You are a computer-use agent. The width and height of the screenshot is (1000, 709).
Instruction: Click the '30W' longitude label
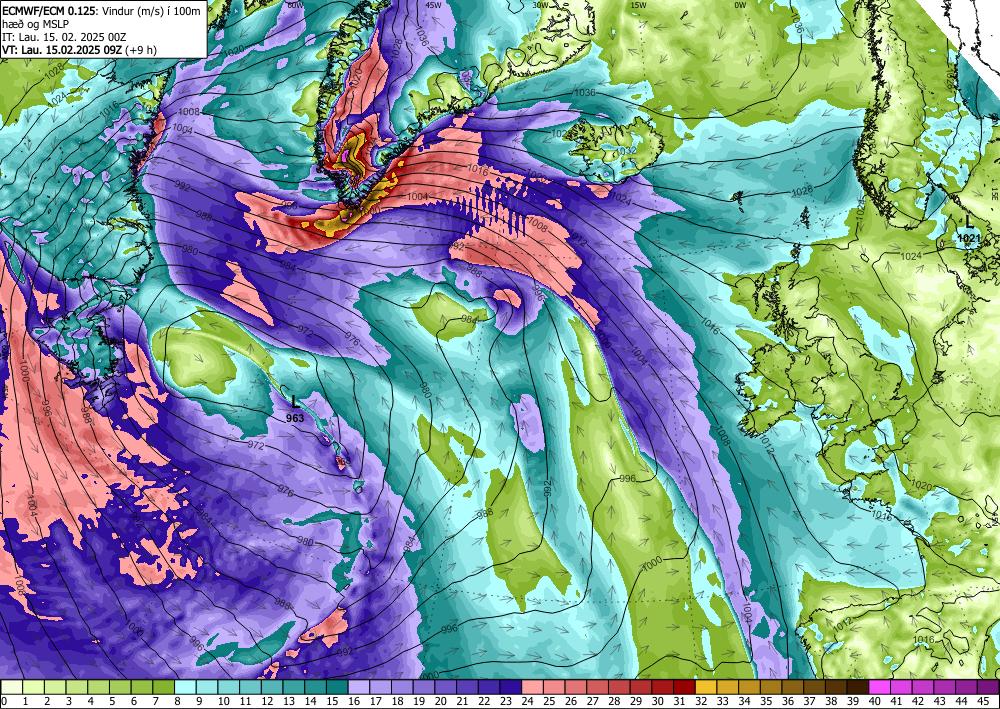pos(540,5)
